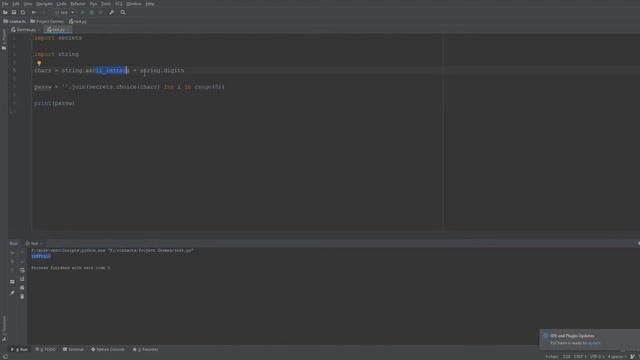Click the line:column position in status bar
The height and width of the screenshot is (360, 640).
click(567, 357)
